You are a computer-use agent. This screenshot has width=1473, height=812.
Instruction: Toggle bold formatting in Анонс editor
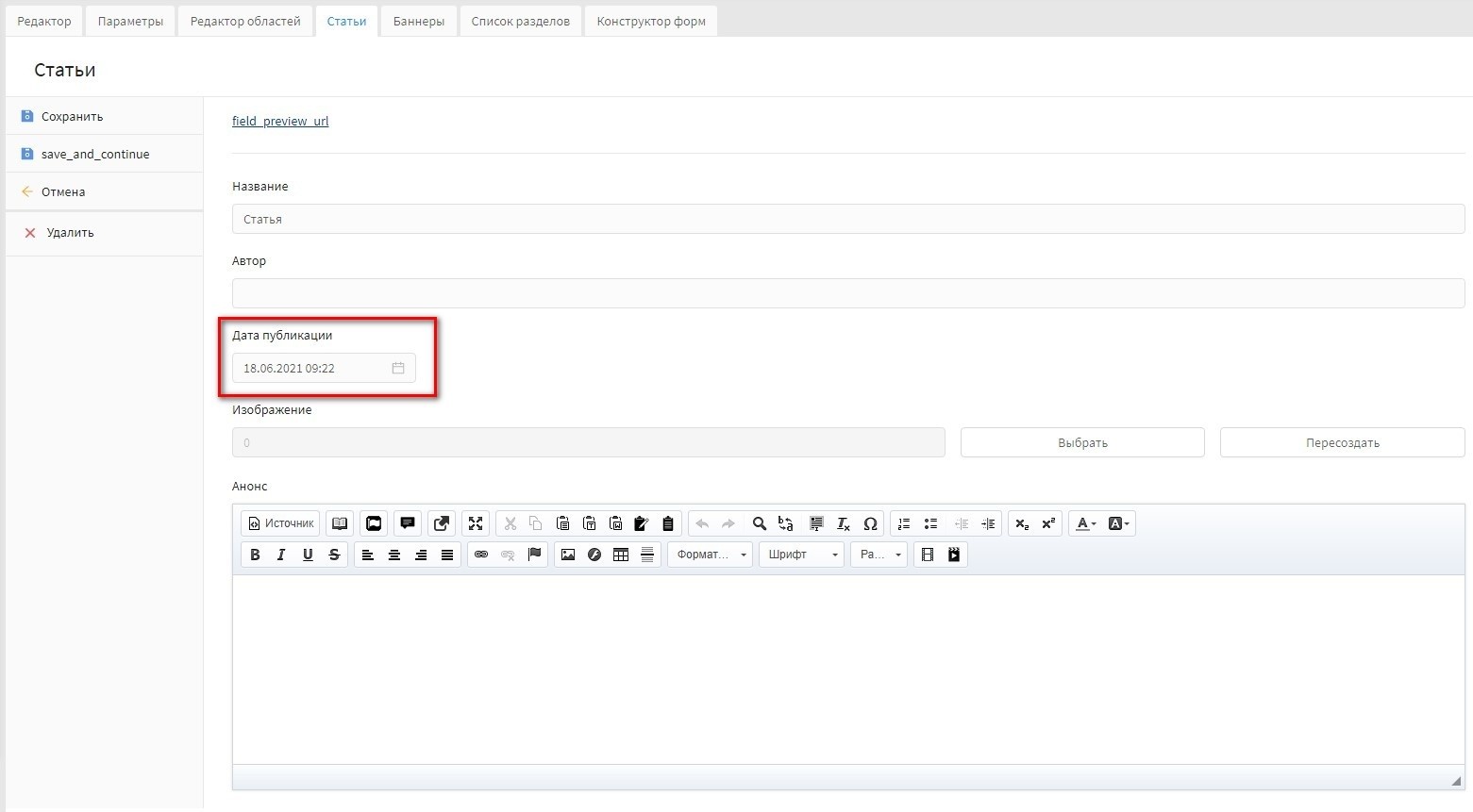(x=255, y=555)
